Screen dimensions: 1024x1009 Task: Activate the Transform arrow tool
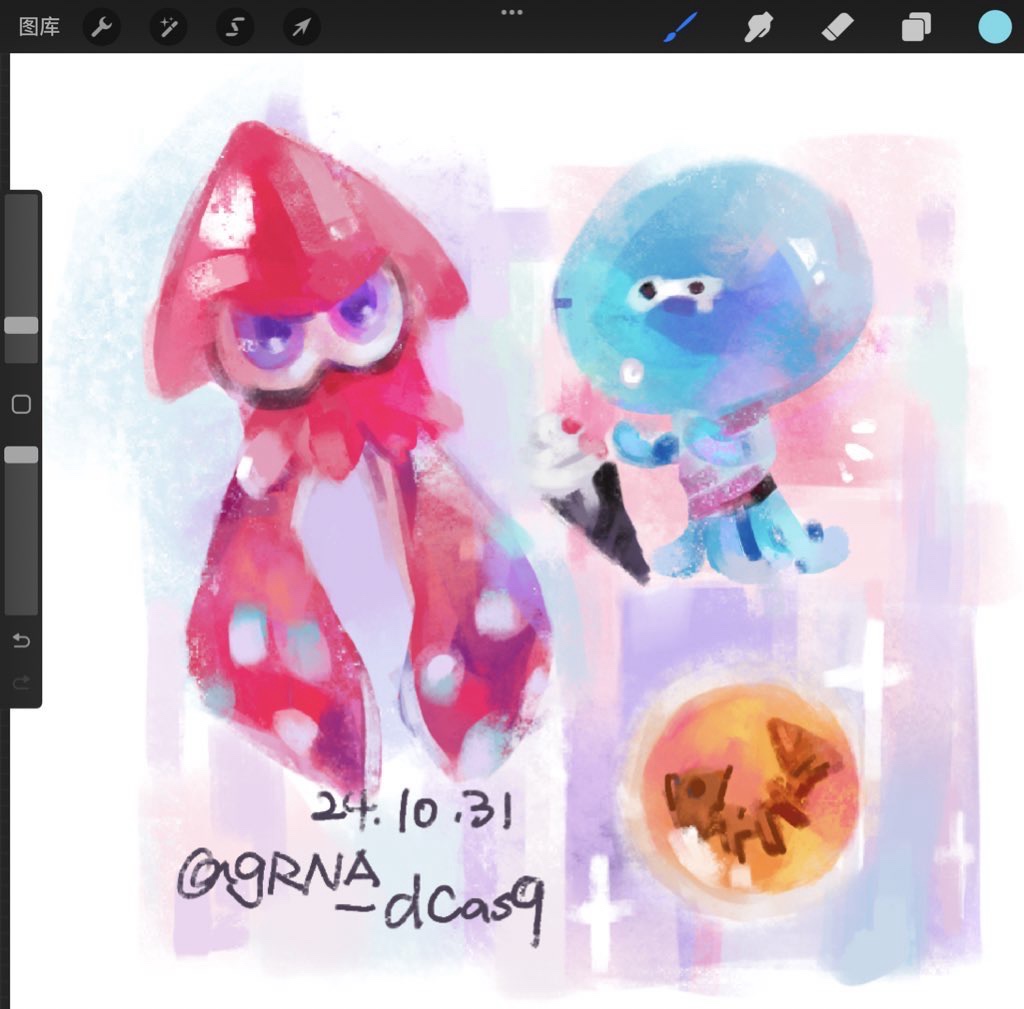point(301,27)
